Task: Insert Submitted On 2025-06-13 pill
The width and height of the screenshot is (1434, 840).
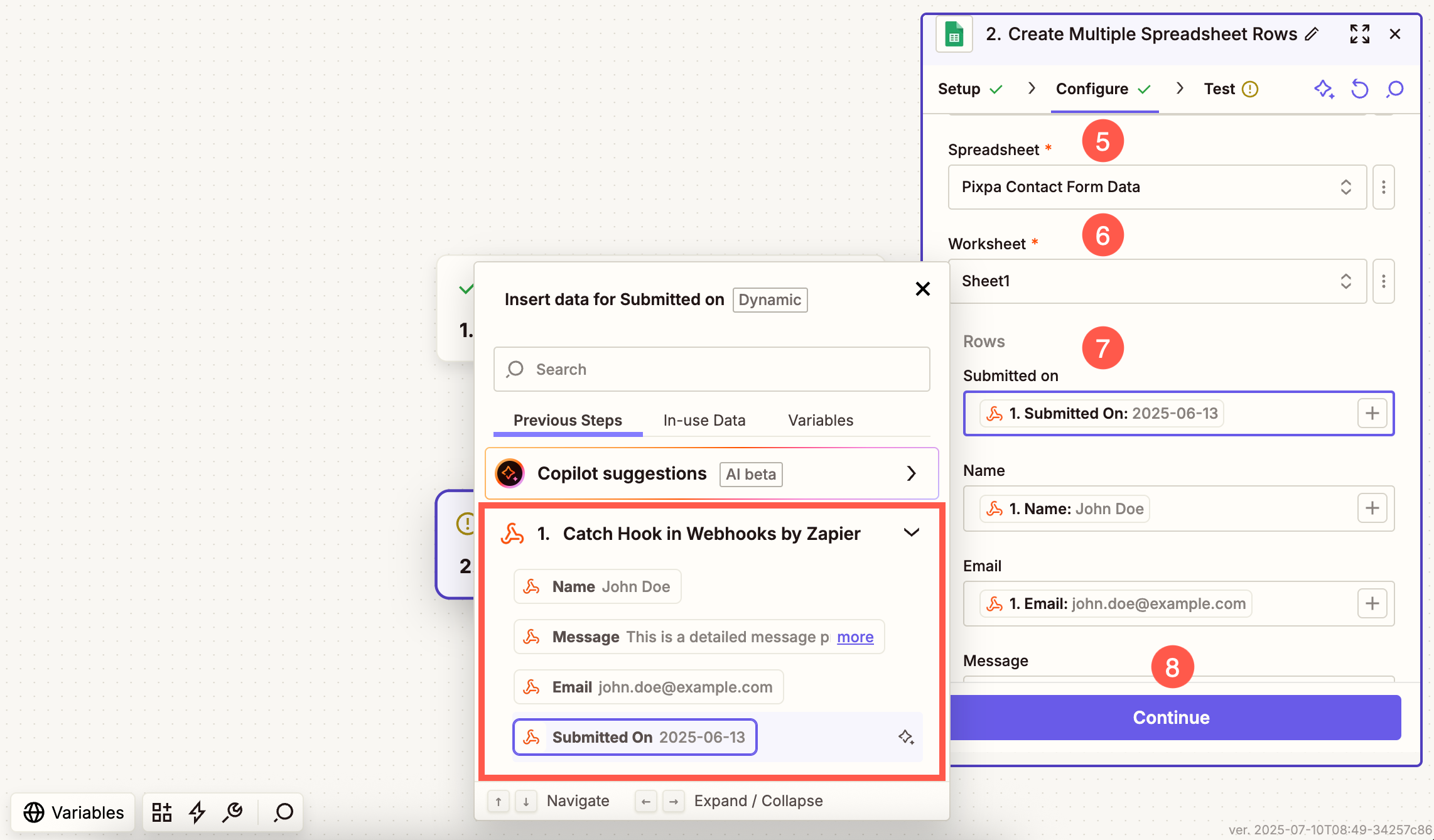Action: (635, 737)
